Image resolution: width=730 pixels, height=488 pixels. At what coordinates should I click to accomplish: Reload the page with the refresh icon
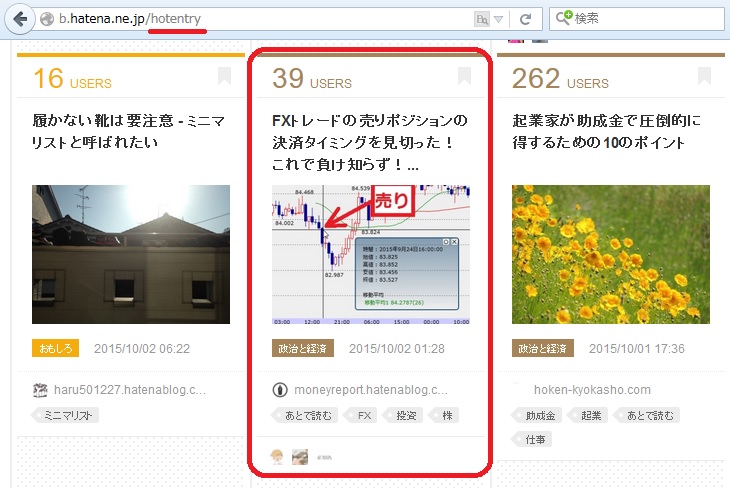click(525, 19)
